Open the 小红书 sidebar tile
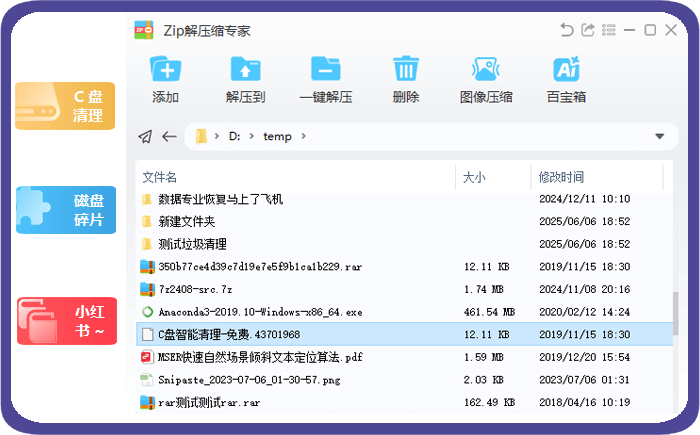Image resolution: width=700 pixels, height=435 pixels. coord(67,321)
